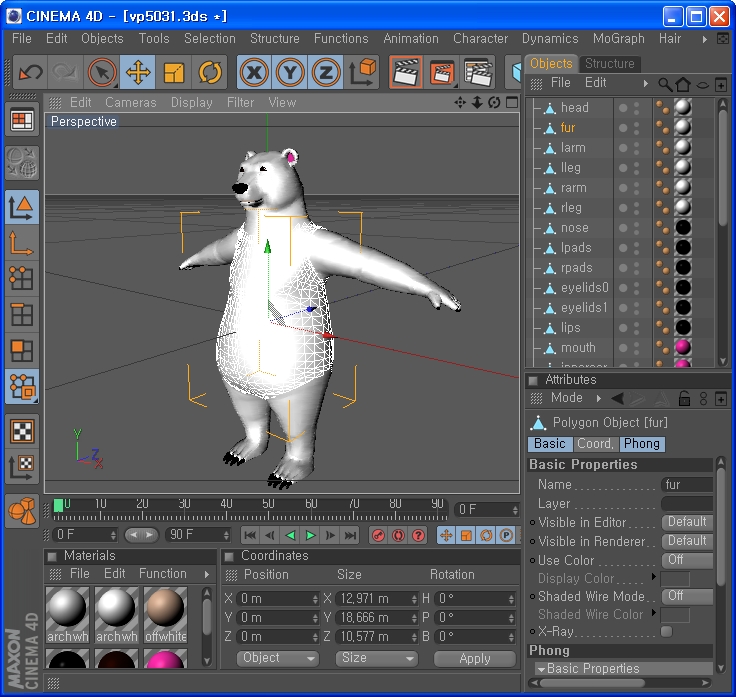This screenshot has width=736, height=697.
Task: Toggle the viewport maximize icon
Action: tap(512, 102)
